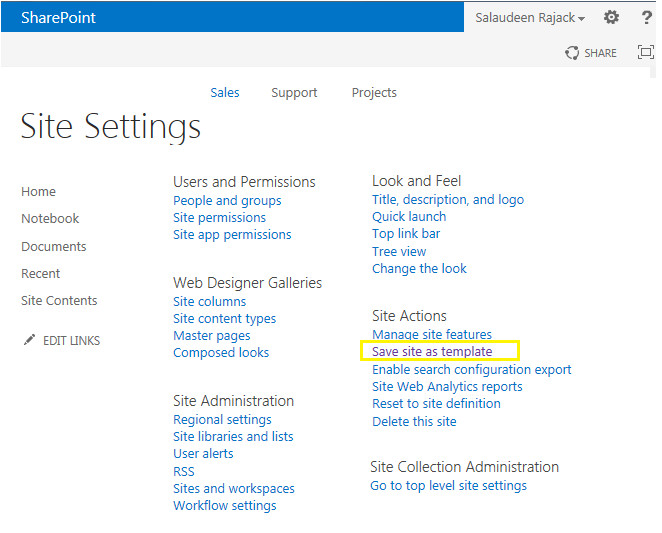This screenshot has height=533, width=662.
Task: Open Site permissions
Action: click(220, 218)
